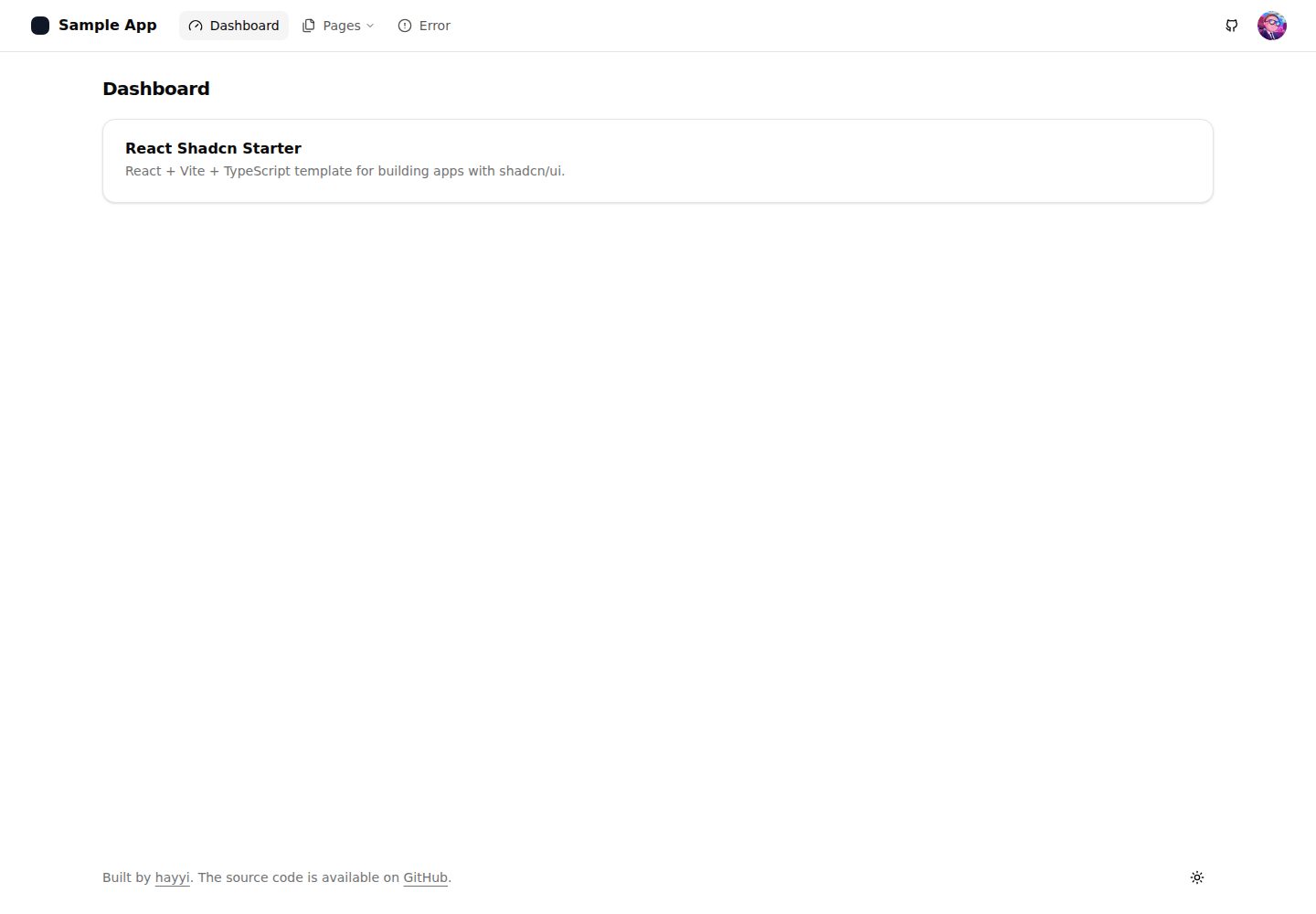Screen dimensions: 1316x914
Task: Open the user avatar menu
Action: point(1272,26)
